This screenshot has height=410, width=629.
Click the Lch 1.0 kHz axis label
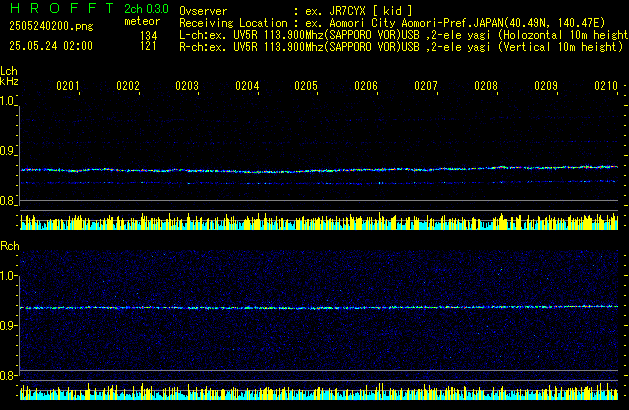tap(8, 101)
